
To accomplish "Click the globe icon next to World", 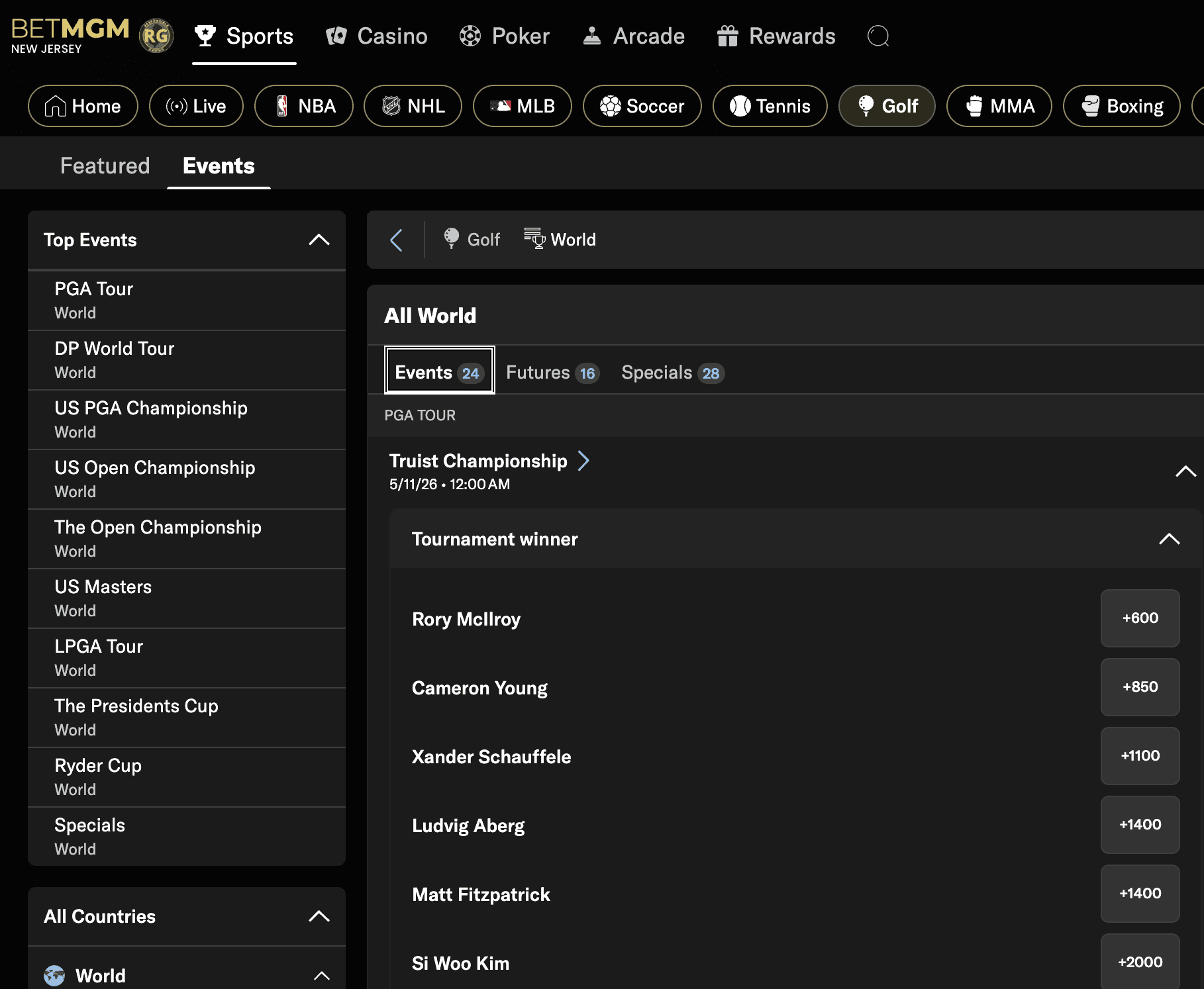I will tap(54, 975).
